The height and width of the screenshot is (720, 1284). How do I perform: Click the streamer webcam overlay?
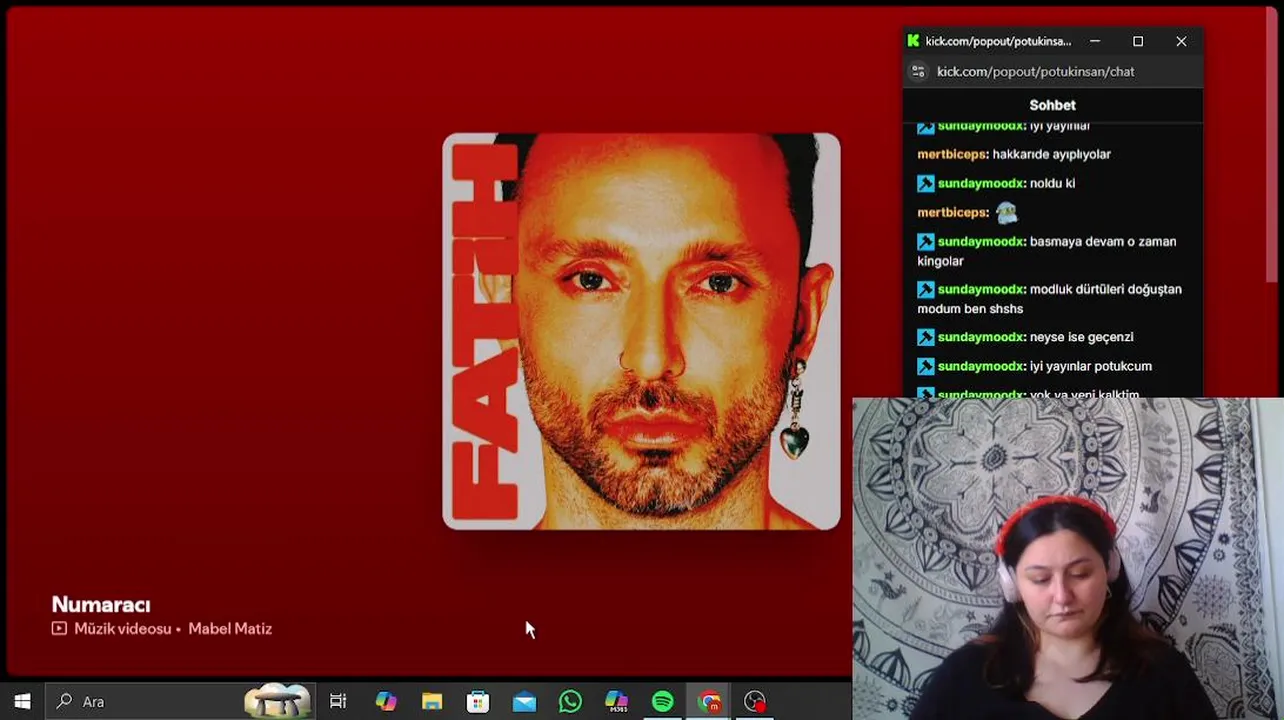(x=1068, y=559)
